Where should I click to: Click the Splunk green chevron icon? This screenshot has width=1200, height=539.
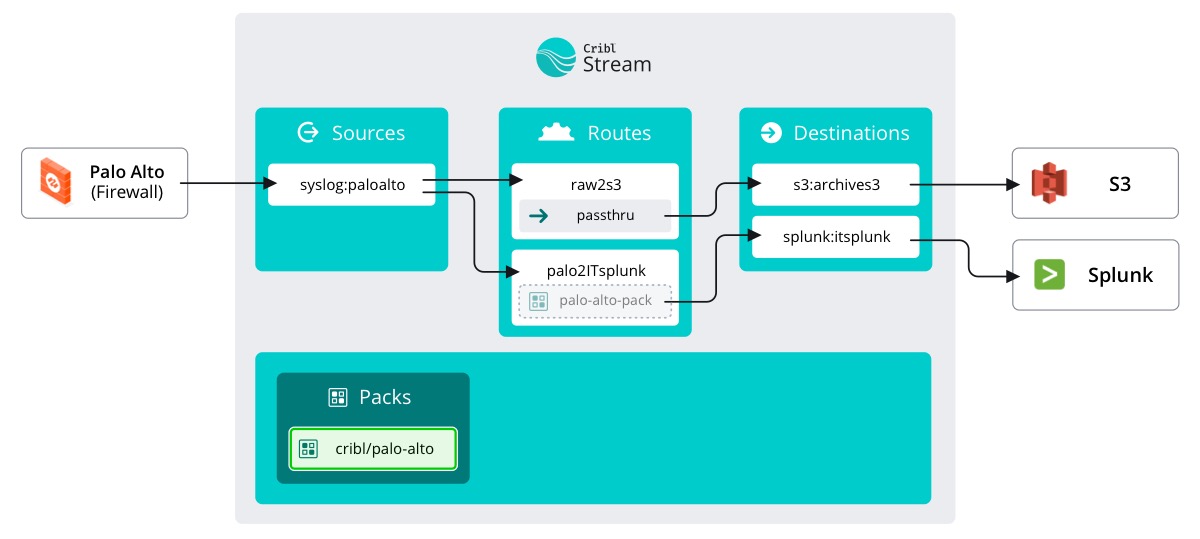pyautogui.click(x=1049, y=274)
